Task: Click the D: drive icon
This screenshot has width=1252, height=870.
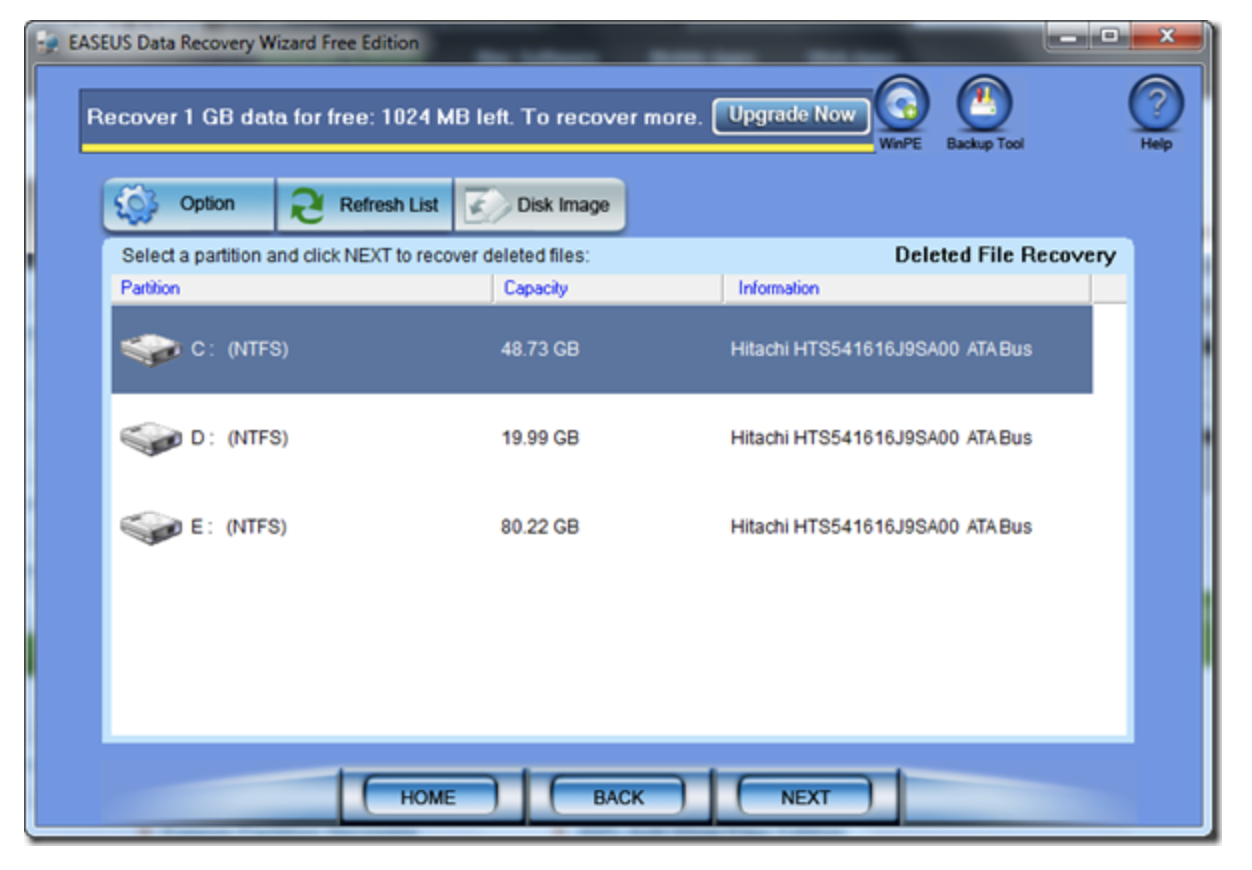Action: point(150,438)
